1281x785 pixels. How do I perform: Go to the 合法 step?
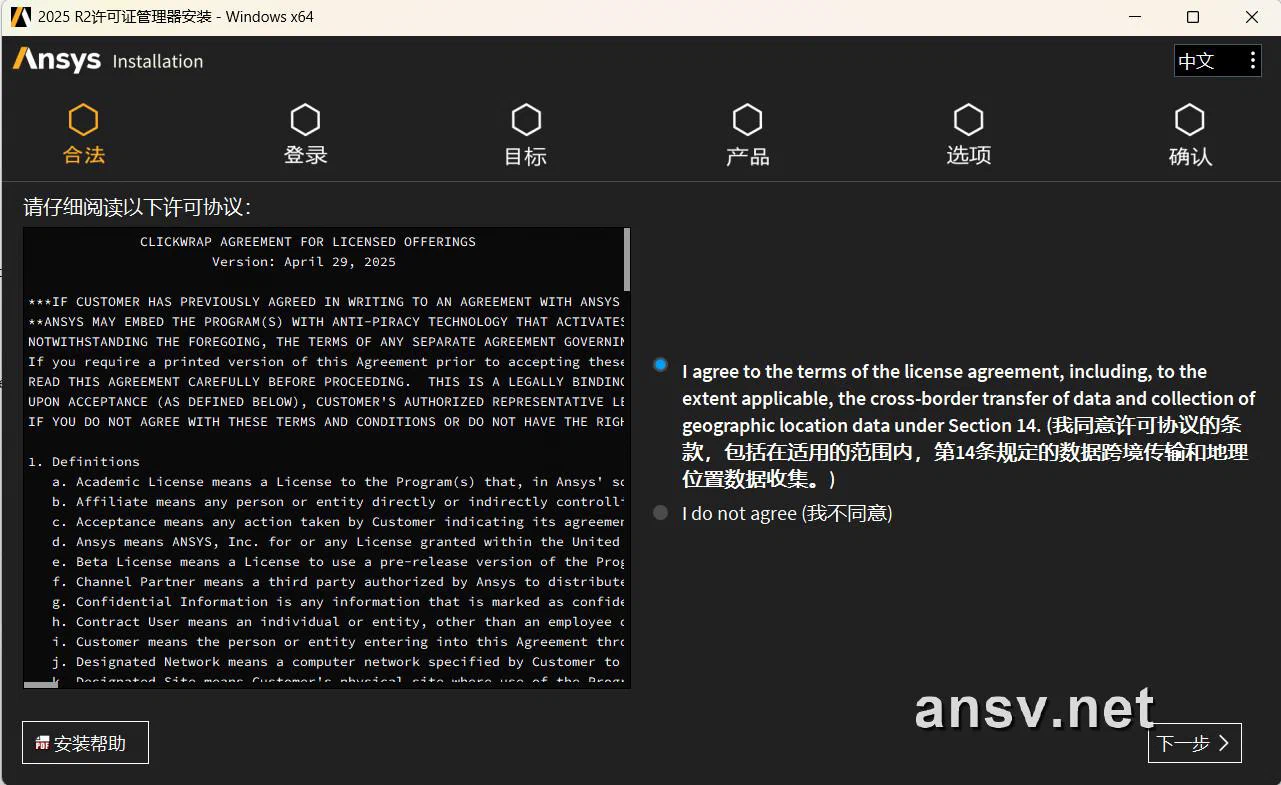tap(84, 134)
